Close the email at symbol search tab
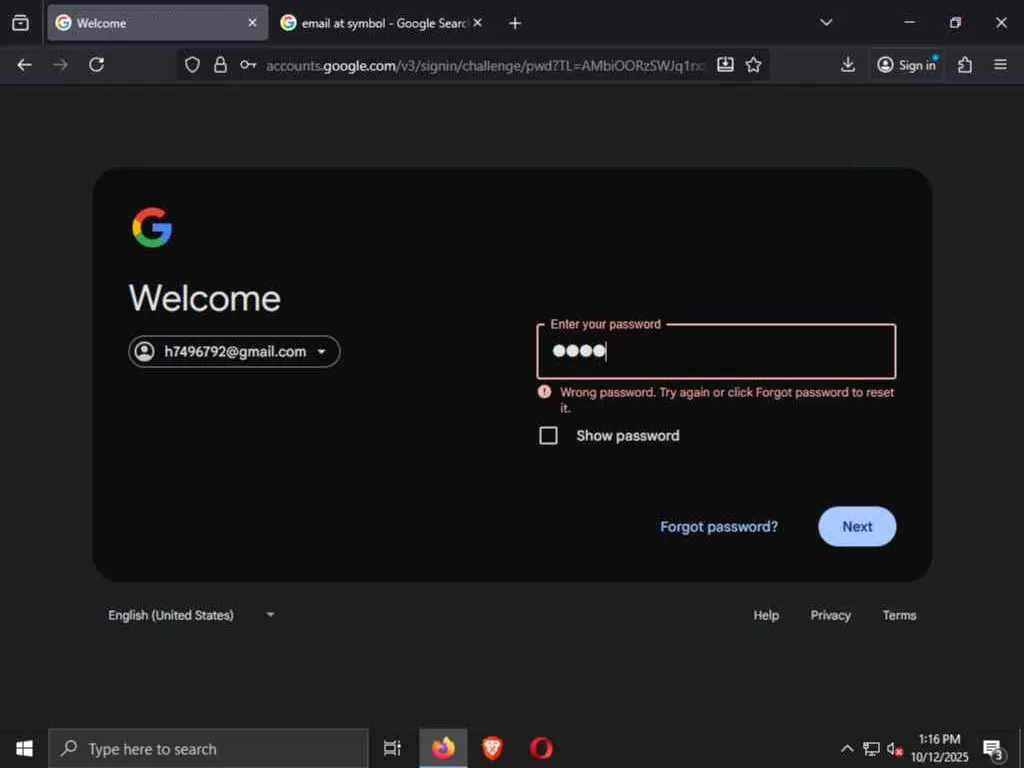This screenshot has width=1024, height=768. (477, 23)
